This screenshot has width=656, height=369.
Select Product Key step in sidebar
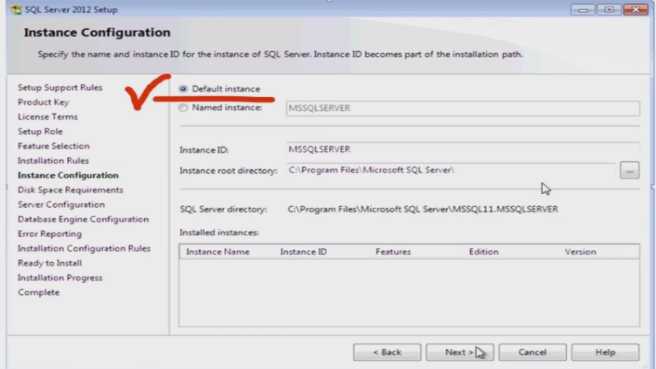(43, 102)
